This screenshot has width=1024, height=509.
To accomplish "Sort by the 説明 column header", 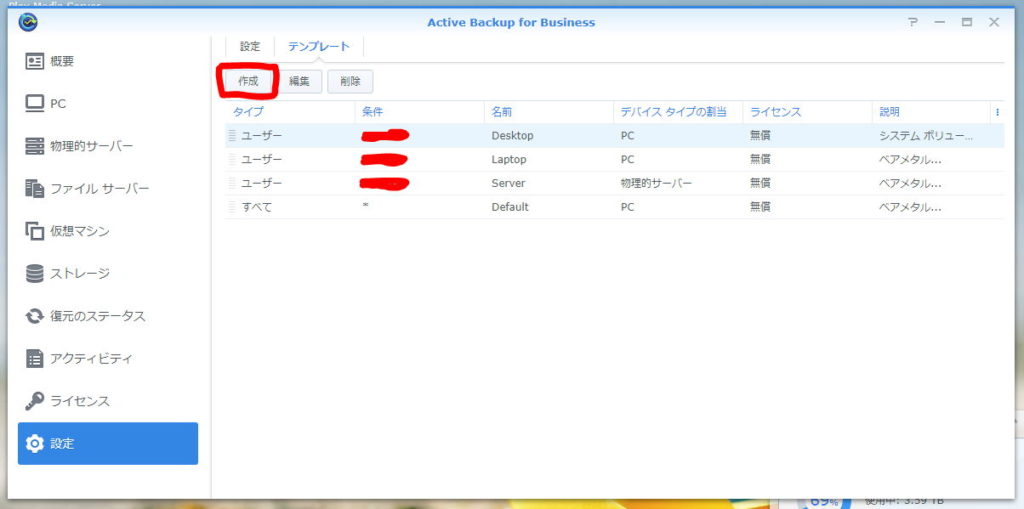I will click(x=932, y=112).
